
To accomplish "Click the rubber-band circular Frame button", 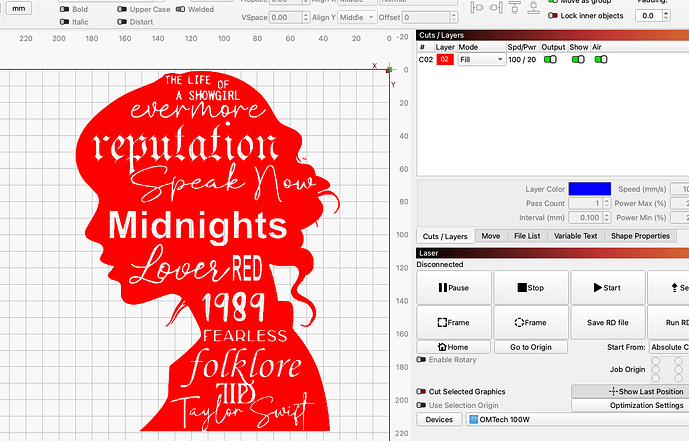I will pos(530,323).
